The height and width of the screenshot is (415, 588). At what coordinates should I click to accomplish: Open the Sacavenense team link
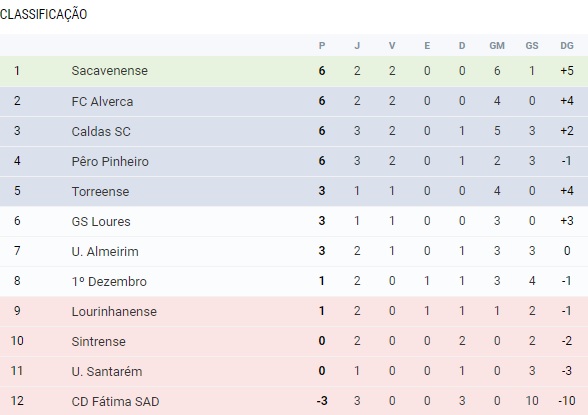(110, 71)
